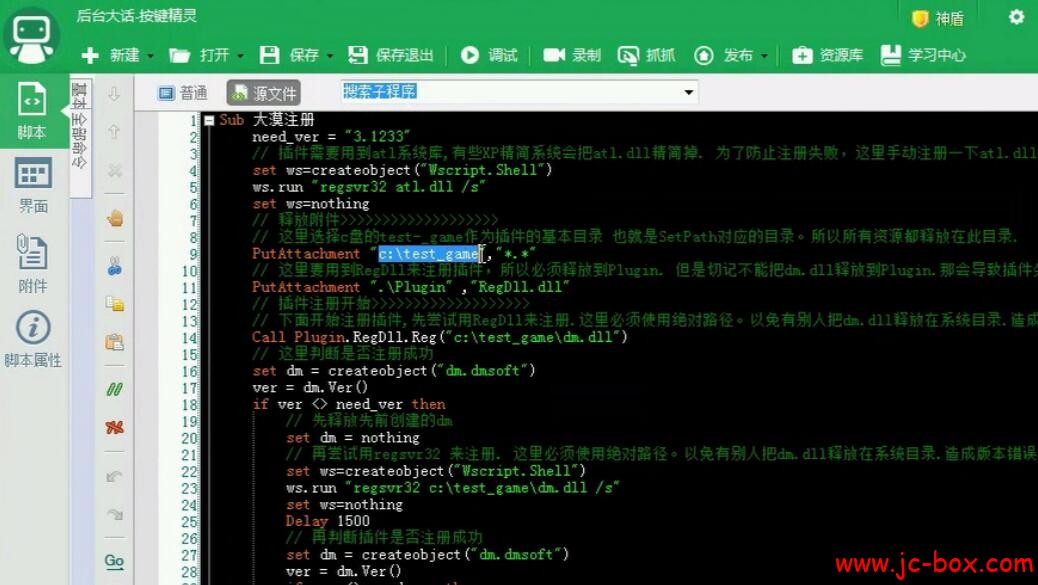This screenshot has height=585, width=1038.
Task: Click the 'Call Plugin.RegDll.Reg' line
Action: [x=440, y=337]
